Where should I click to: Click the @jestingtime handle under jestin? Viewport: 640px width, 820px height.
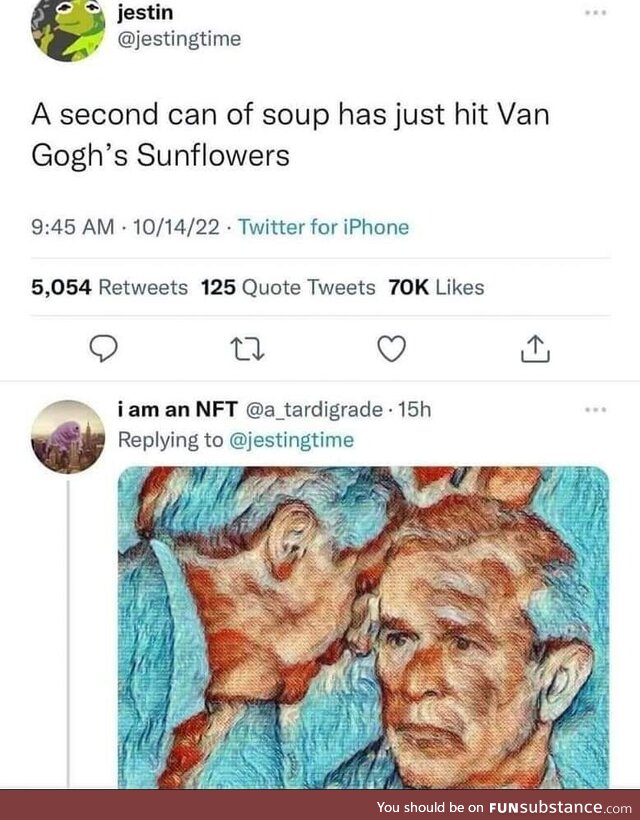(x=178, y=39)
